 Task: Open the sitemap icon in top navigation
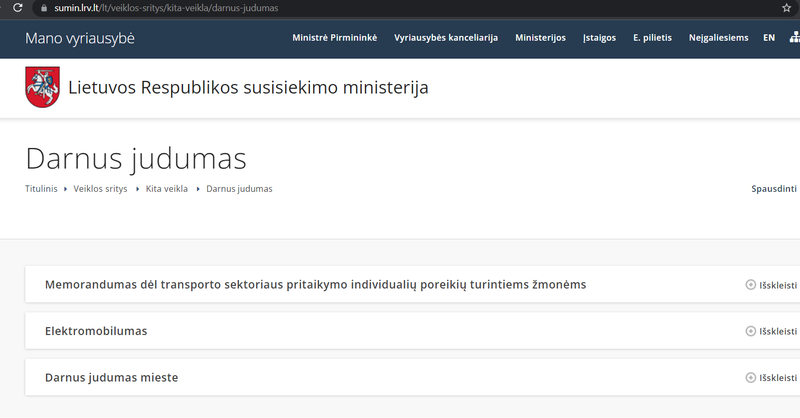(793, 38)
